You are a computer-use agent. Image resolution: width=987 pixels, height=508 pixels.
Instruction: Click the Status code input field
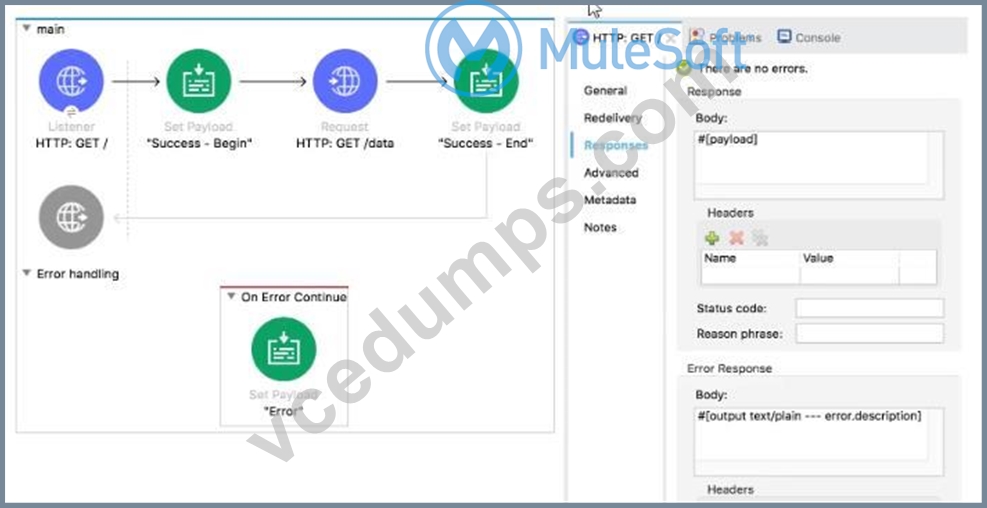pyautogui.click(x=869, y=308)
